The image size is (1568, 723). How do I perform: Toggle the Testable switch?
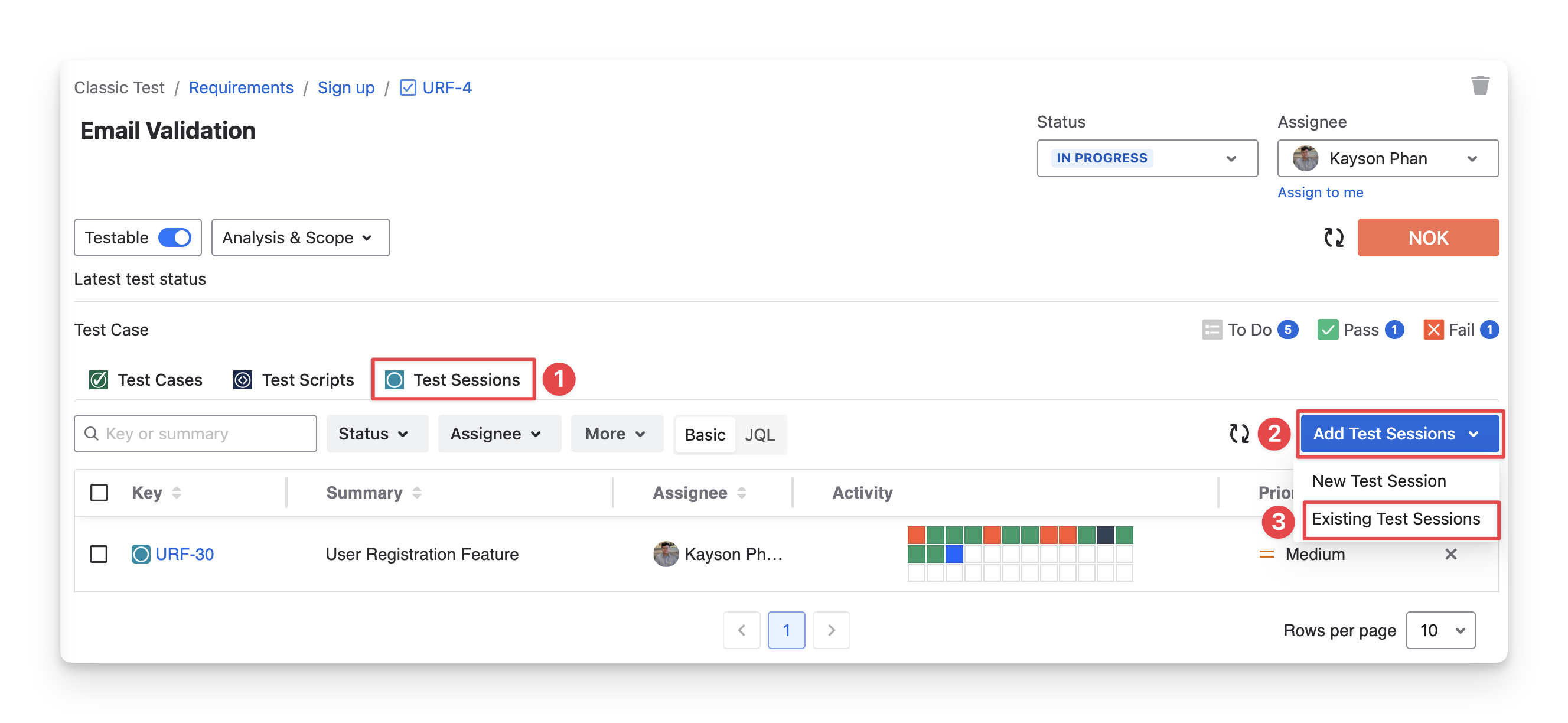point(175,237)
